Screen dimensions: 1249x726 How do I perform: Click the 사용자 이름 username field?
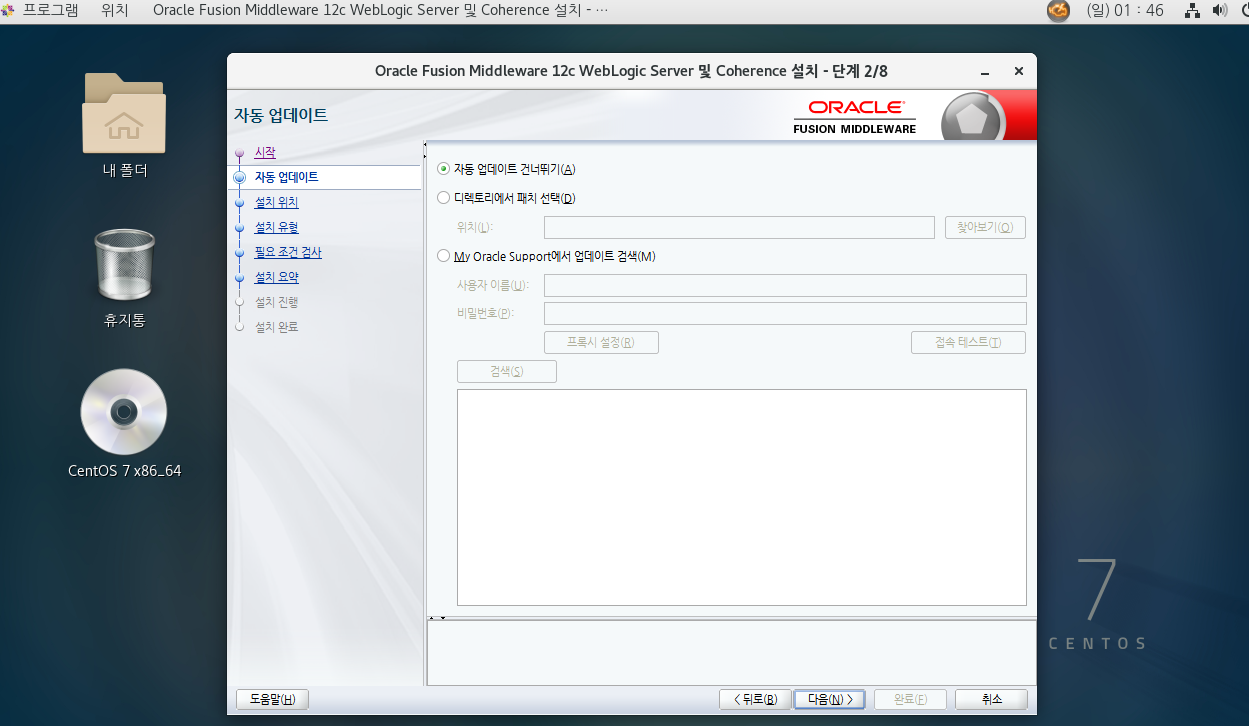(785, 285)
